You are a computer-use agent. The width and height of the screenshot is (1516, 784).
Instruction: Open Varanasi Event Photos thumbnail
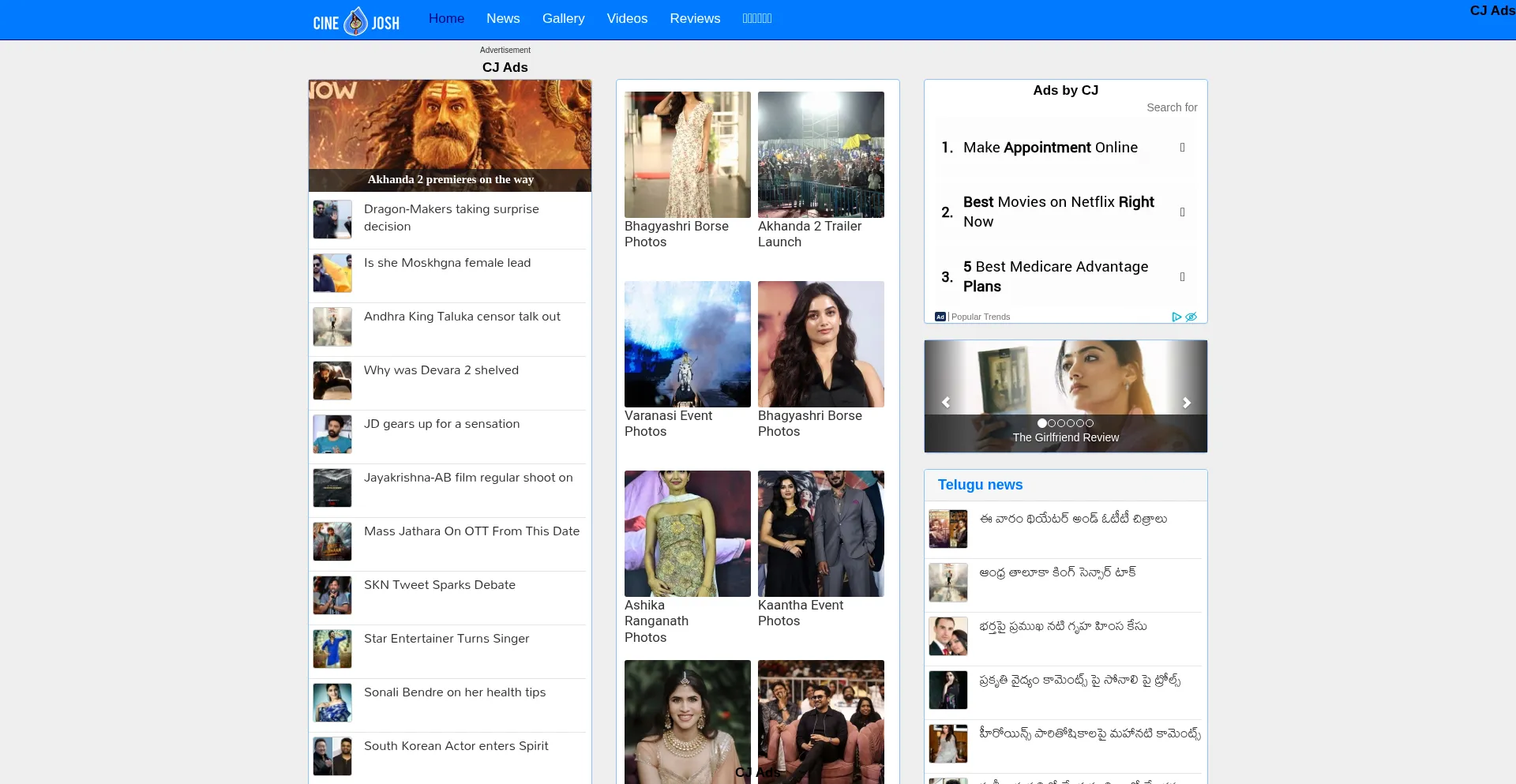(x=687, y=344)
